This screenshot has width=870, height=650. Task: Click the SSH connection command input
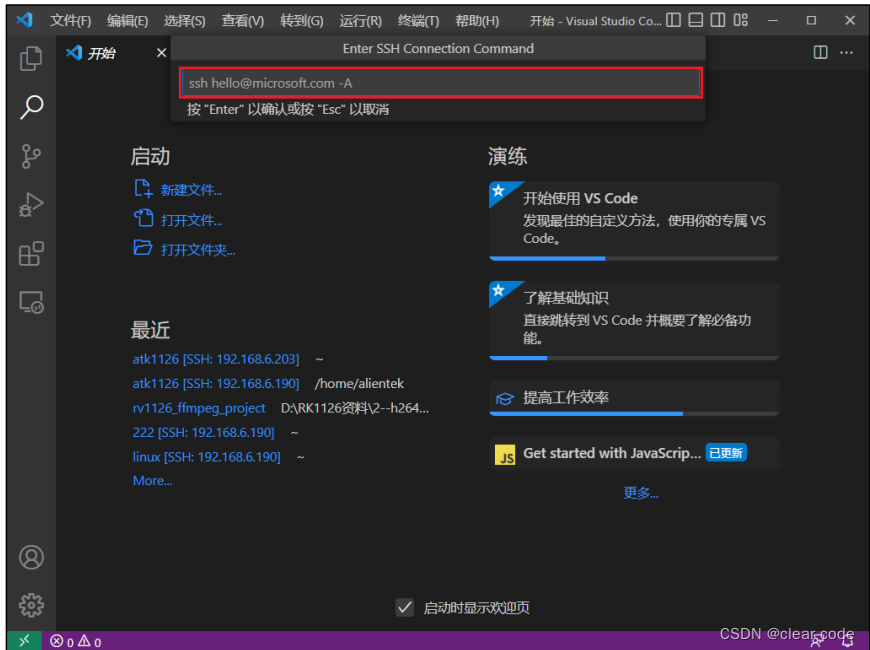point(441,83)
